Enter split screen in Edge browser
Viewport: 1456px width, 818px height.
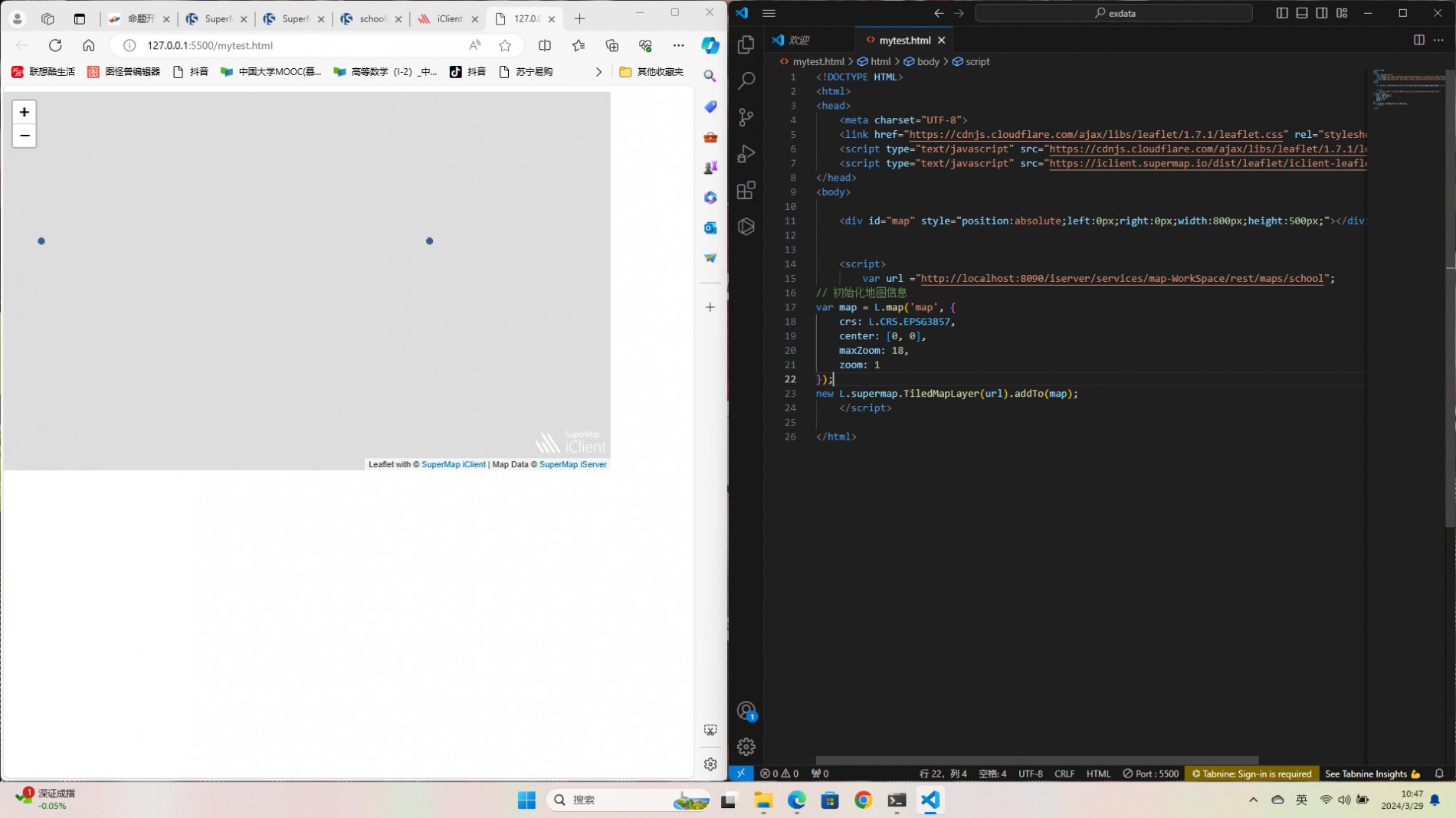coord(545,45)
